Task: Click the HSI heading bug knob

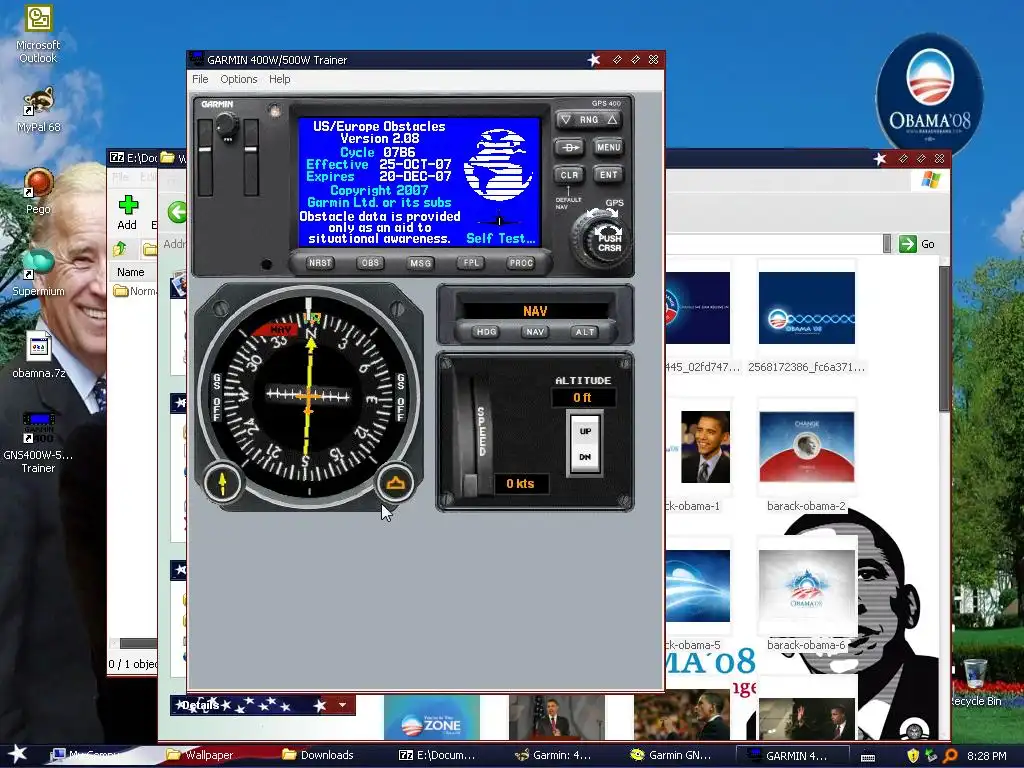Action: point(395,483)
